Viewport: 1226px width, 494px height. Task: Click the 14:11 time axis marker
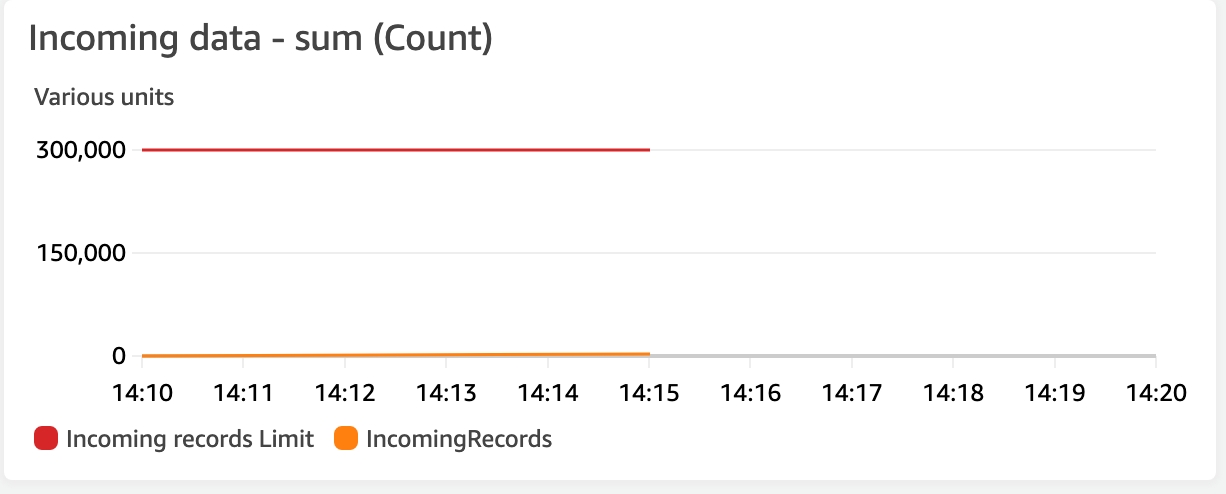point(243,392)
